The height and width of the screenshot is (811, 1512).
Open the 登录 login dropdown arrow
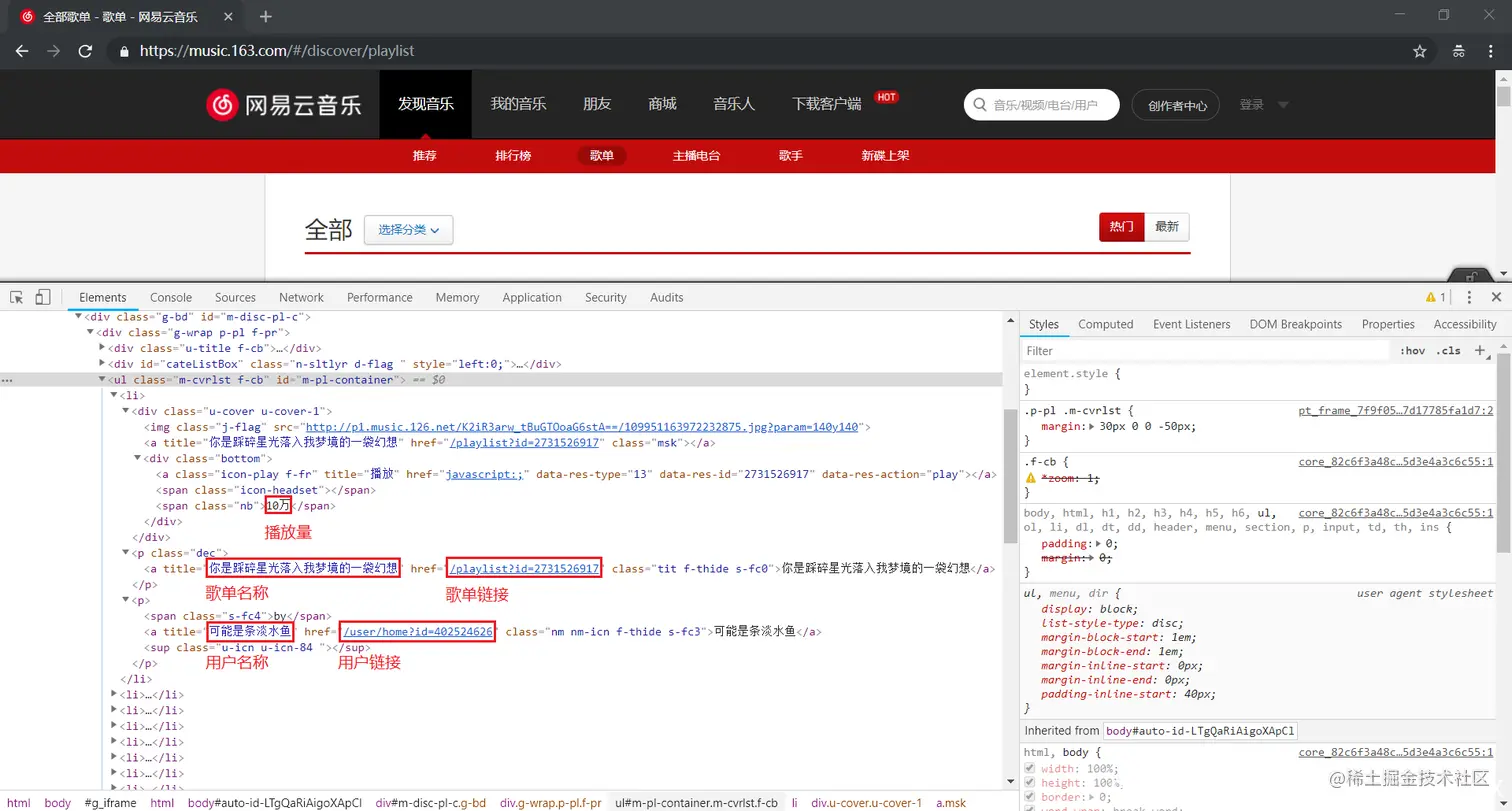point(1283,105)
